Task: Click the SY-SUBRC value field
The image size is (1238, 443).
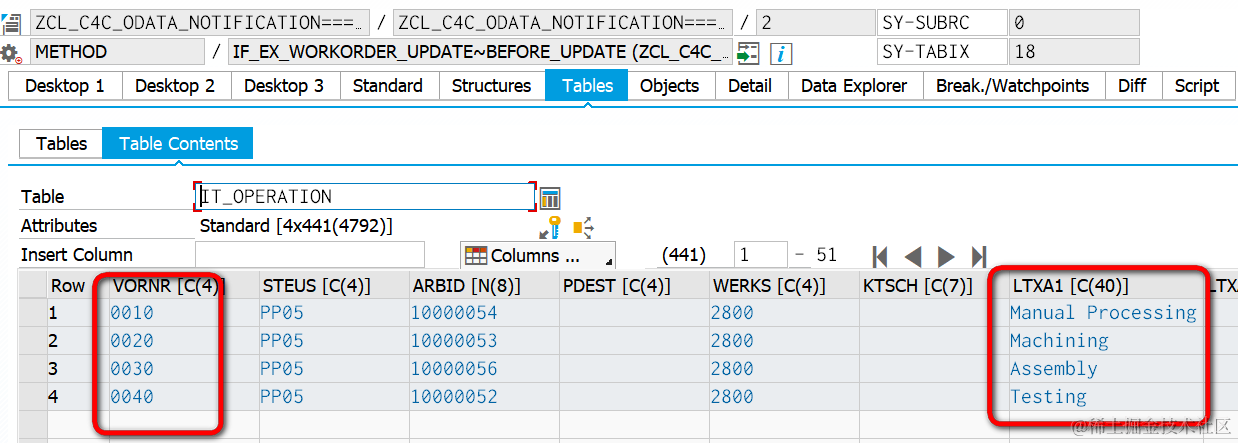Action: [1074, 22]
